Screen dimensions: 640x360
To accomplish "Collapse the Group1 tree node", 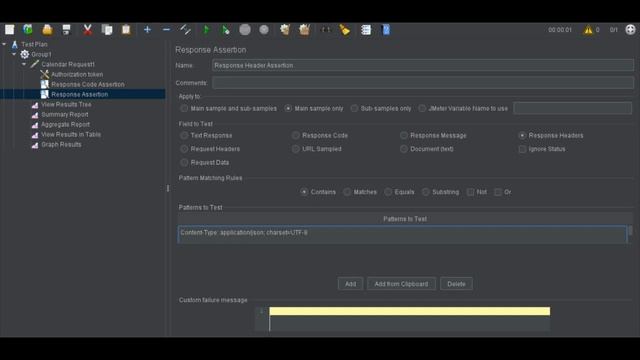I will coord(14,54).
